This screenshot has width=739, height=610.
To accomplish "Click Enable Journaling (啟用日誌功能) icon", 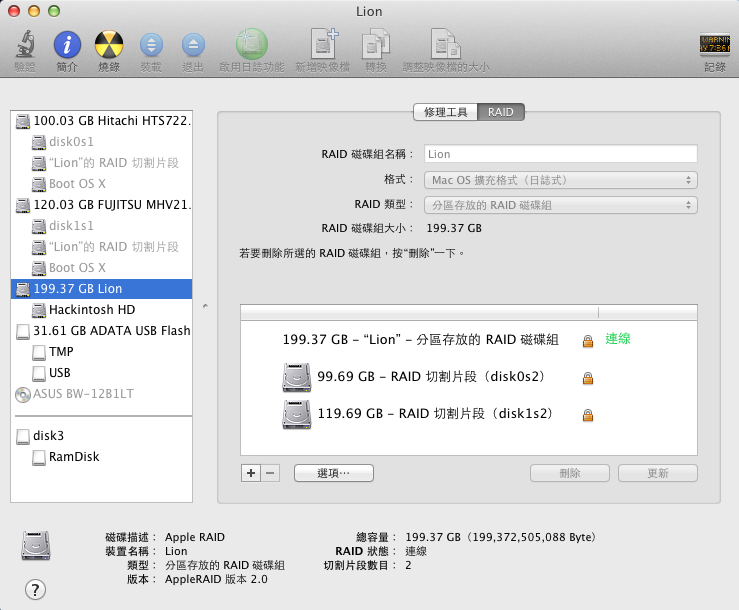I will 252,44.
